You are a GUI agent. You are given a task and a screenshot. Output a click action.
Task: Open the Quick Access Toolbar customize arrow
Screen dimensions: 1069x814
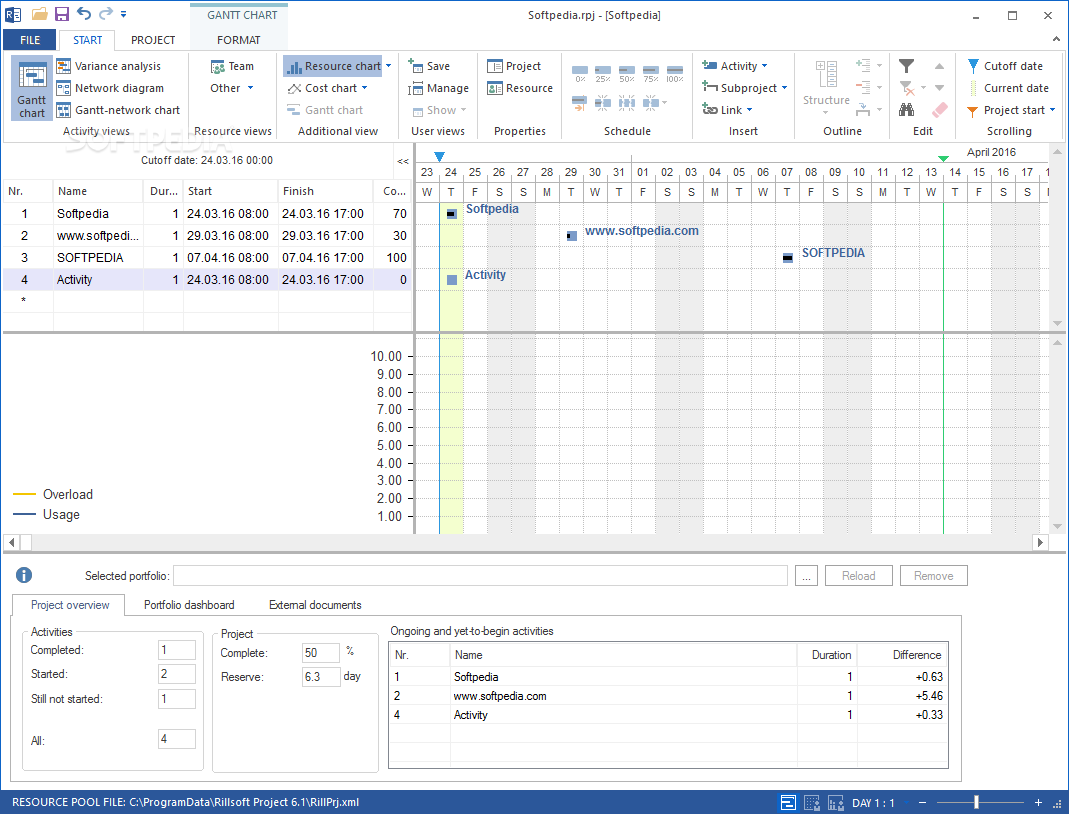click(123, 14)
